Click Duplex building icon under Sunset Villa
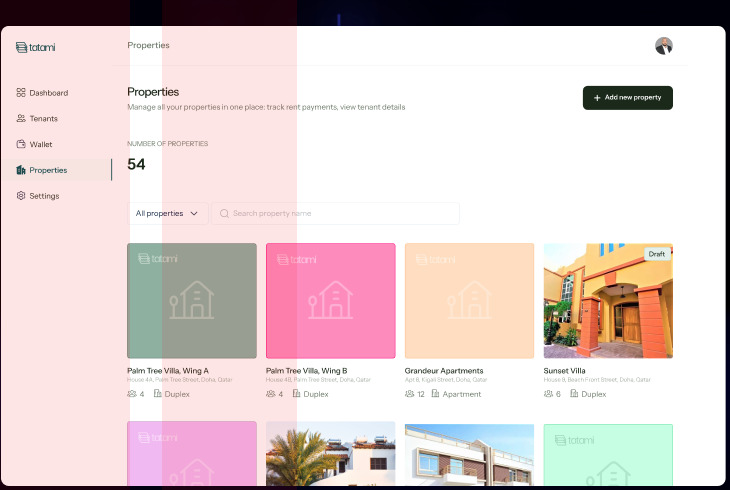730x490 pixels. pos(574,394)
